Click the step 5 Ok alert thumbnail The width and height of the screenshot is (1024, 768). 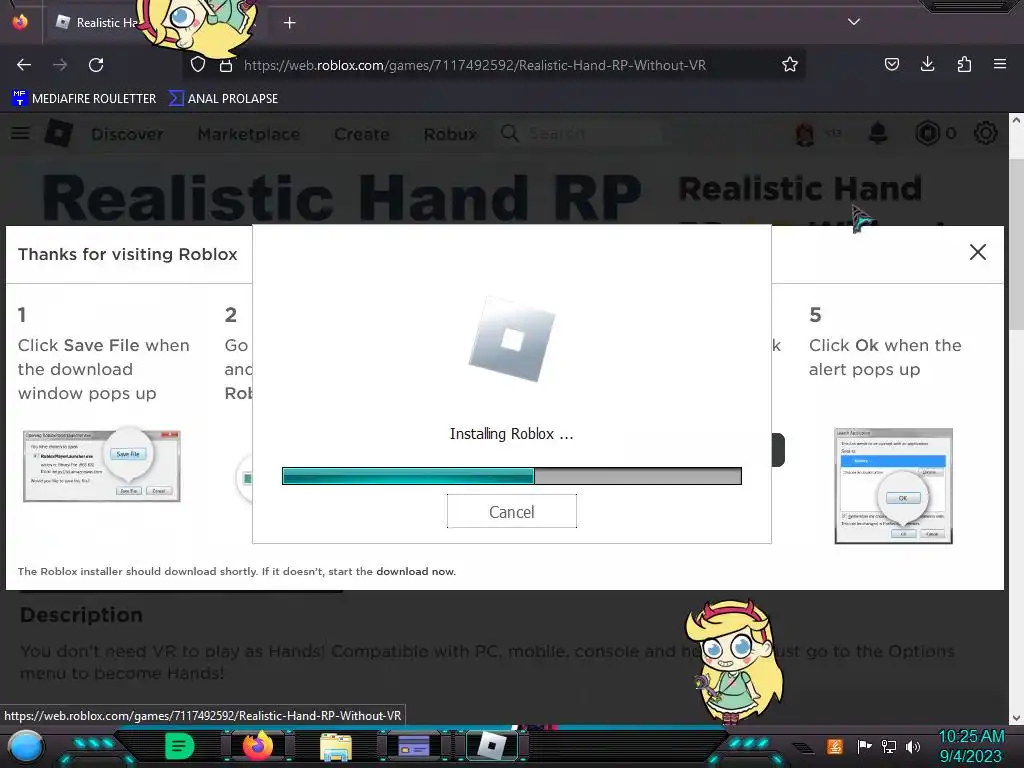(x=893, y=486)
